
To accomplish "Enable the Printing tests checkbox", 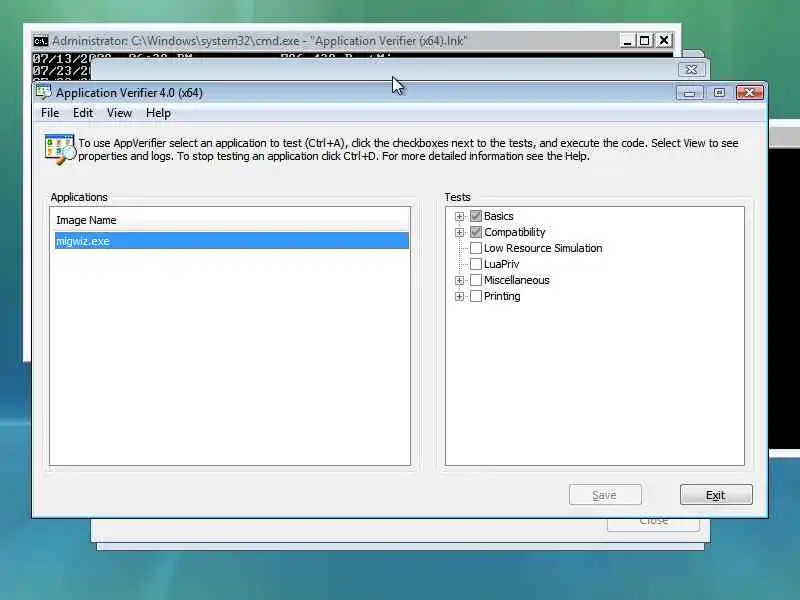I will point(476,296).
